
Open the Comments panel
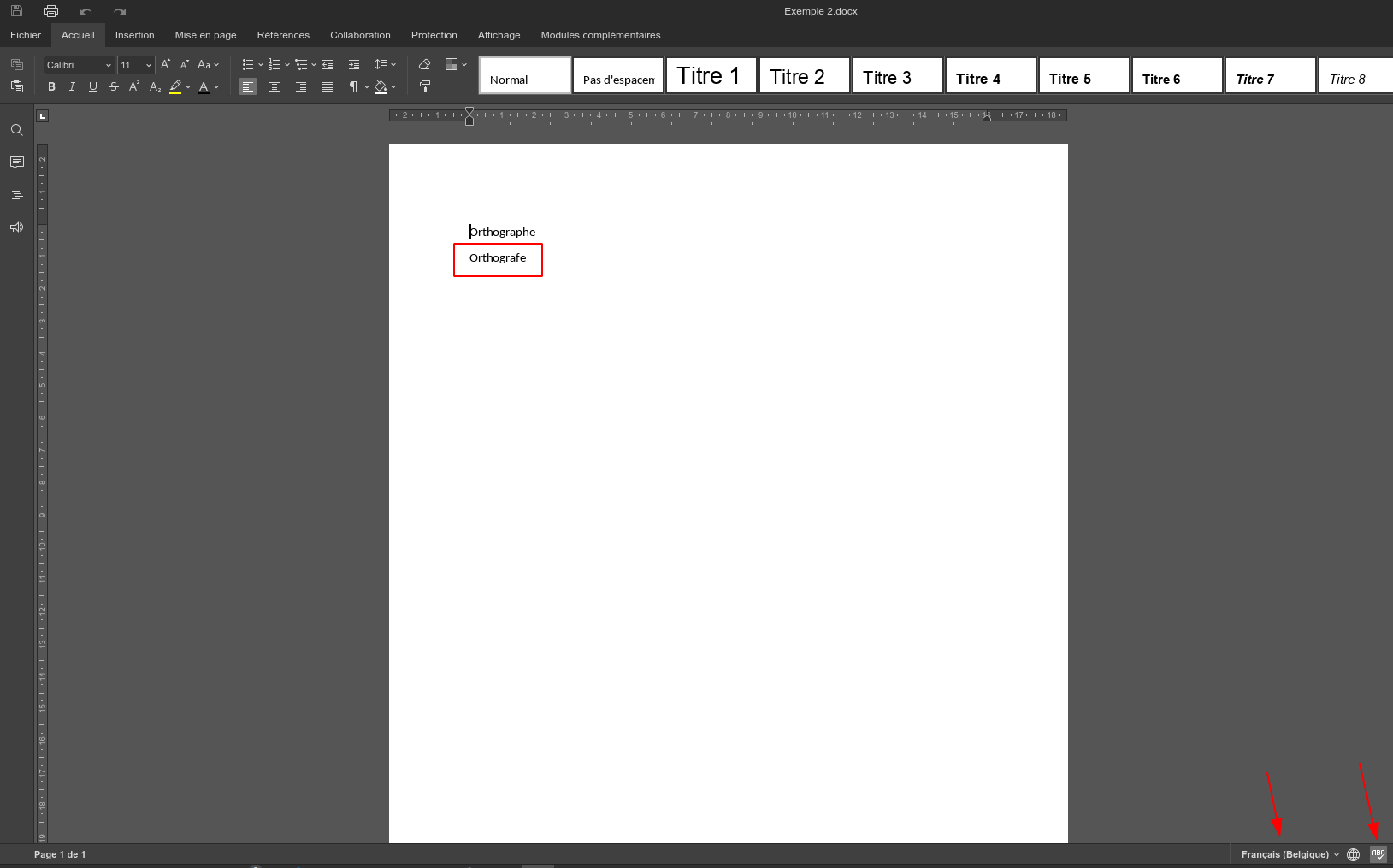click(x=16, y=162)
